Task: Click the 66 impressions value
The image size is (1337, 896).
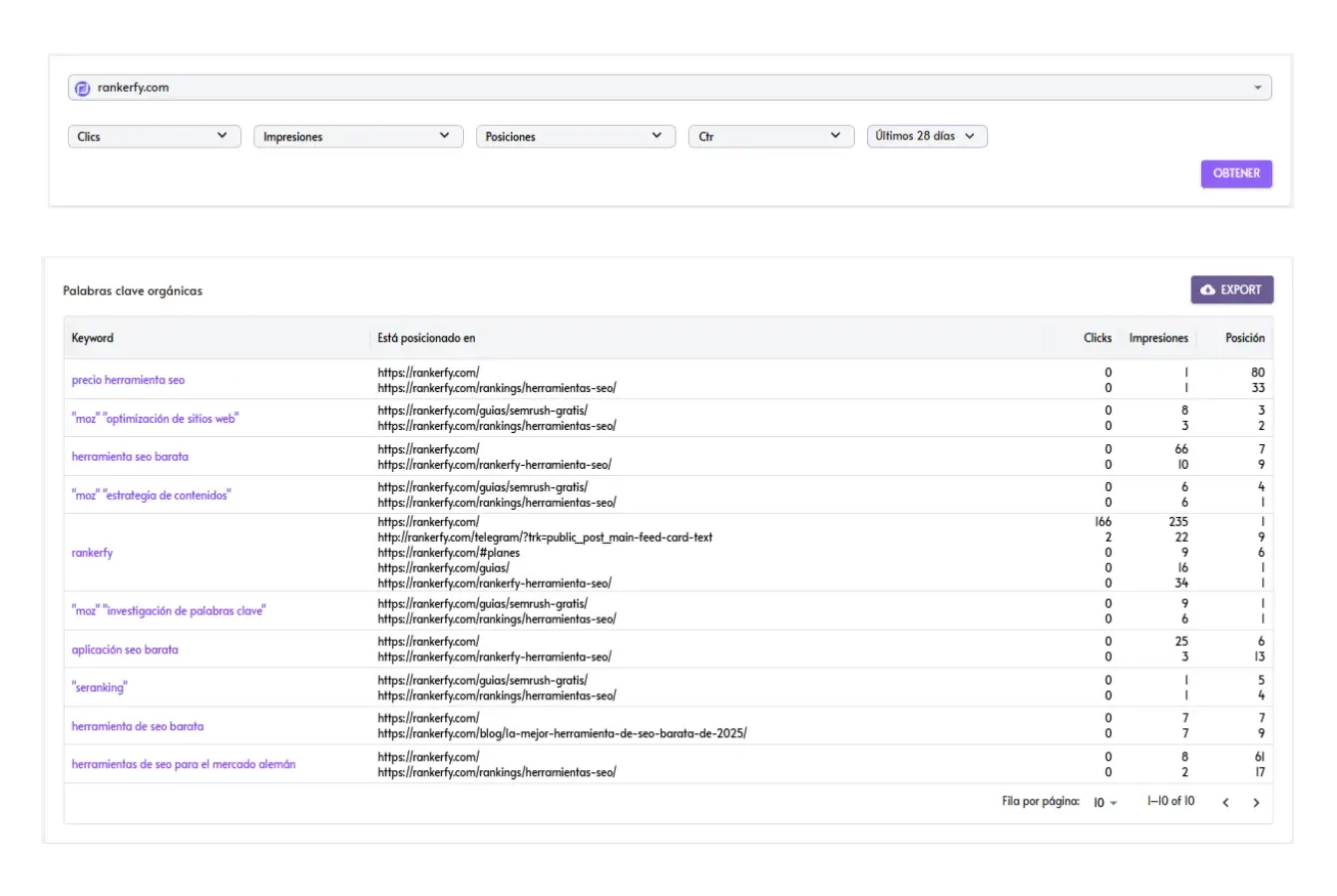Action: (1181, 449)
